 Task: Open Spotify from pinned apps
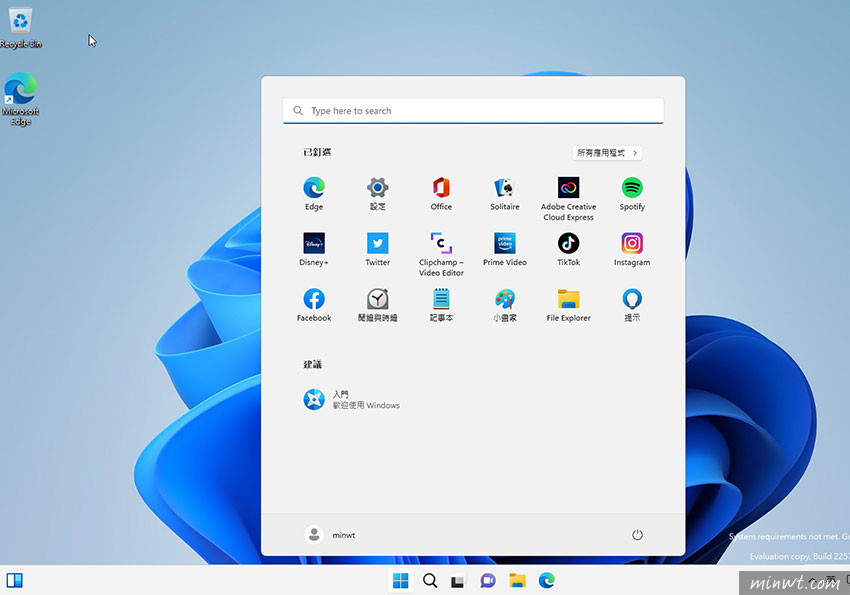(632, 193)
